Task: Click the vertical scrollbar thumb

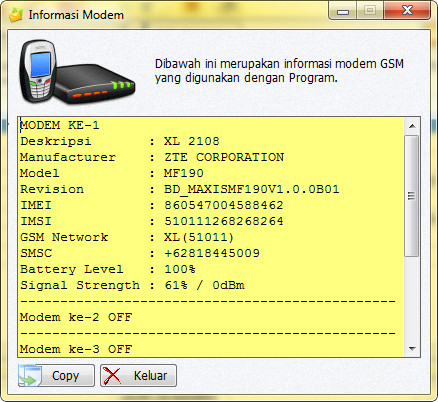Action: pos(412,196)
